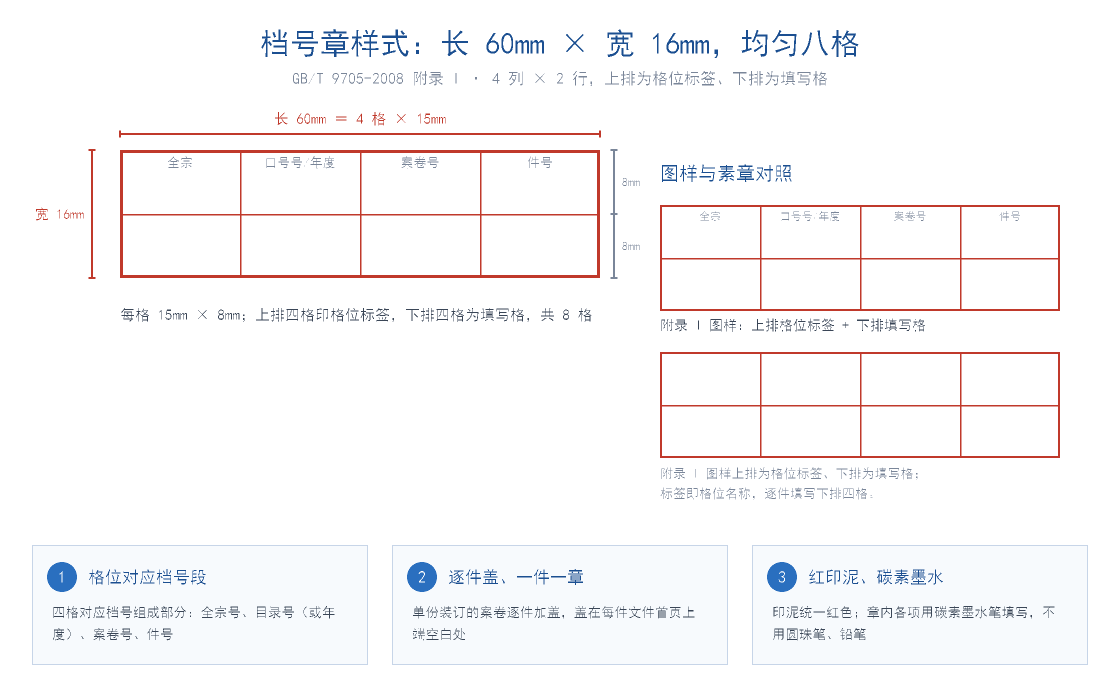Screen dimensions: 1120x700
Task: Click the red vertical width dimension line
Action: (x=92, y=214)
